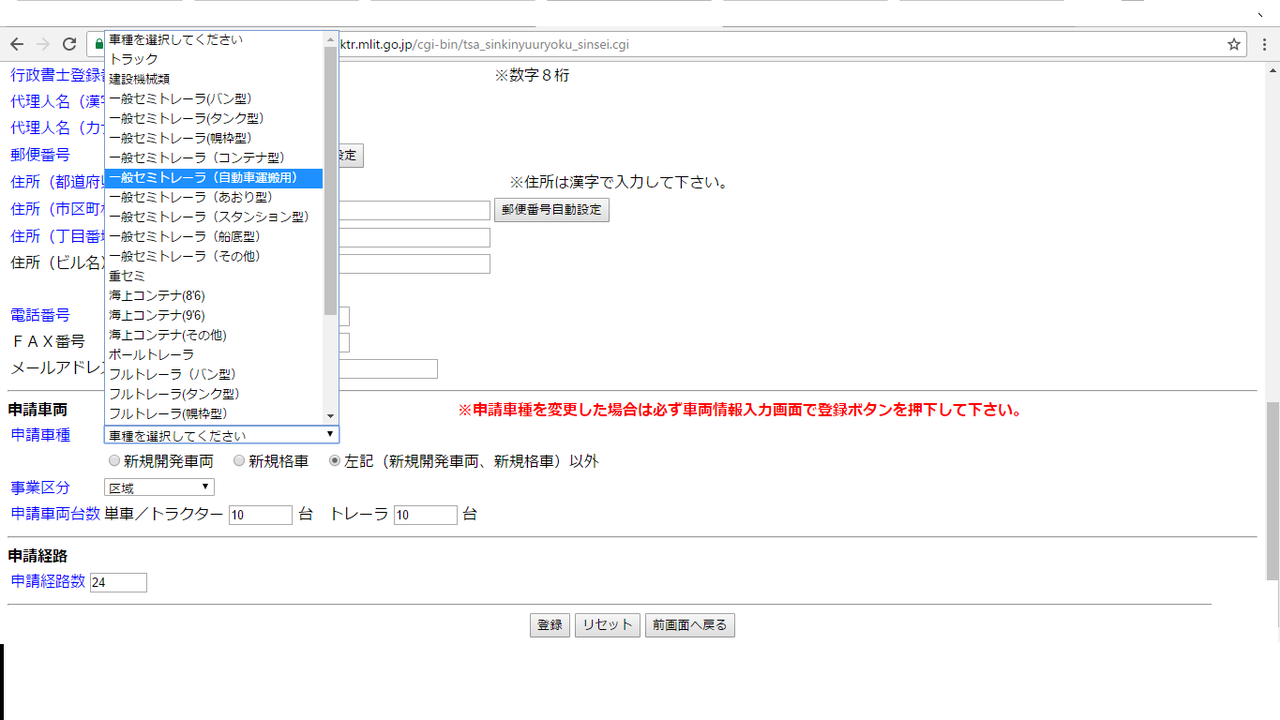Collapse the 申請車種 dropdown arrow
The height and width of the screenshot is (720, 1280).
click(x=329, y=435)
